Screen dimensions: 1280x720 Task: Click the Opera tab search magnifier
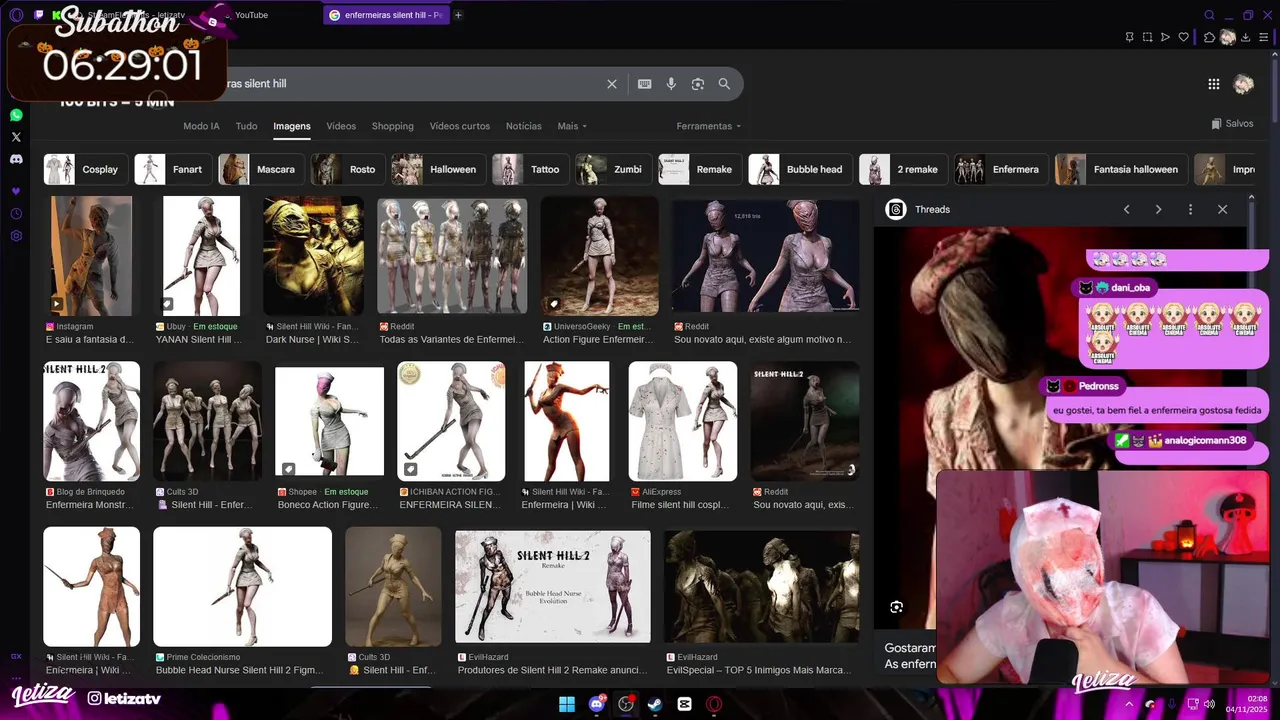[x=1209, y=15]
